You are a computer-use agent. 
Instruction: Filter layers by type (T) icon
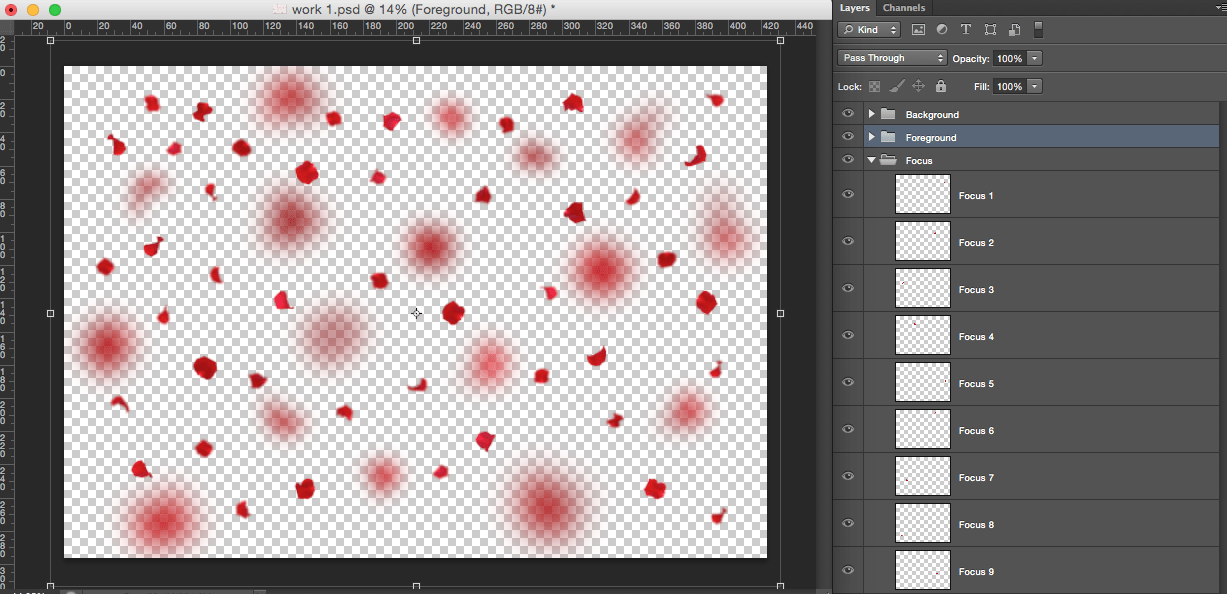[x=966, y=31]
